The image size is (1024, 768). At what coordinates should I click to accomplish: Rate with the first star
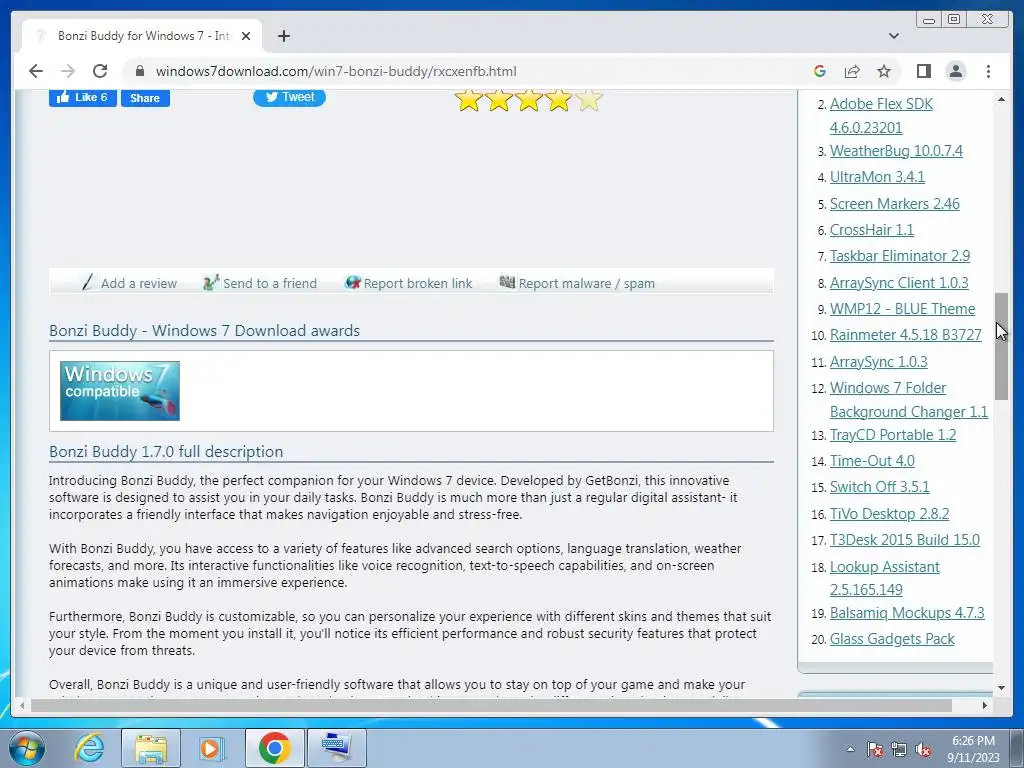(x=468, y=100)
